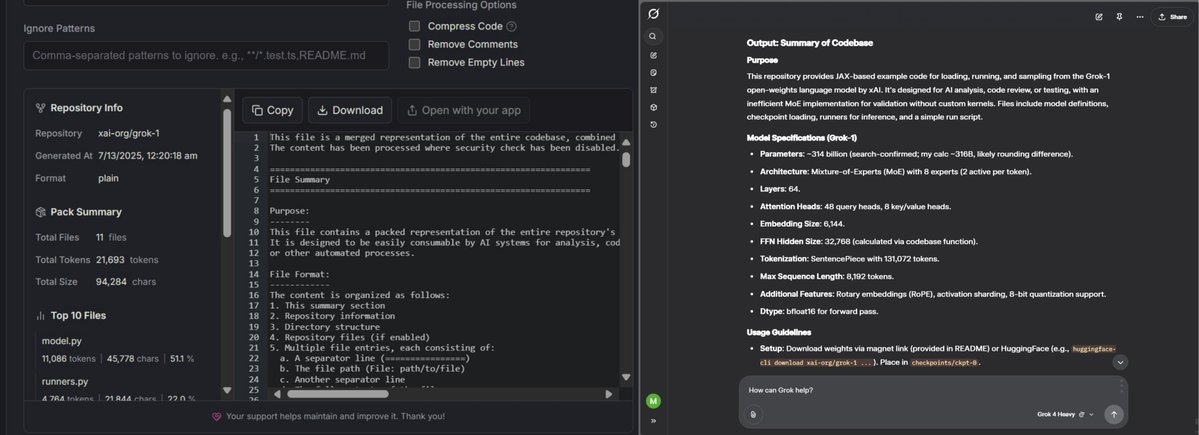
Task: Toggle the Remove Comments checkbox
Action: click(x=414, y=44)
